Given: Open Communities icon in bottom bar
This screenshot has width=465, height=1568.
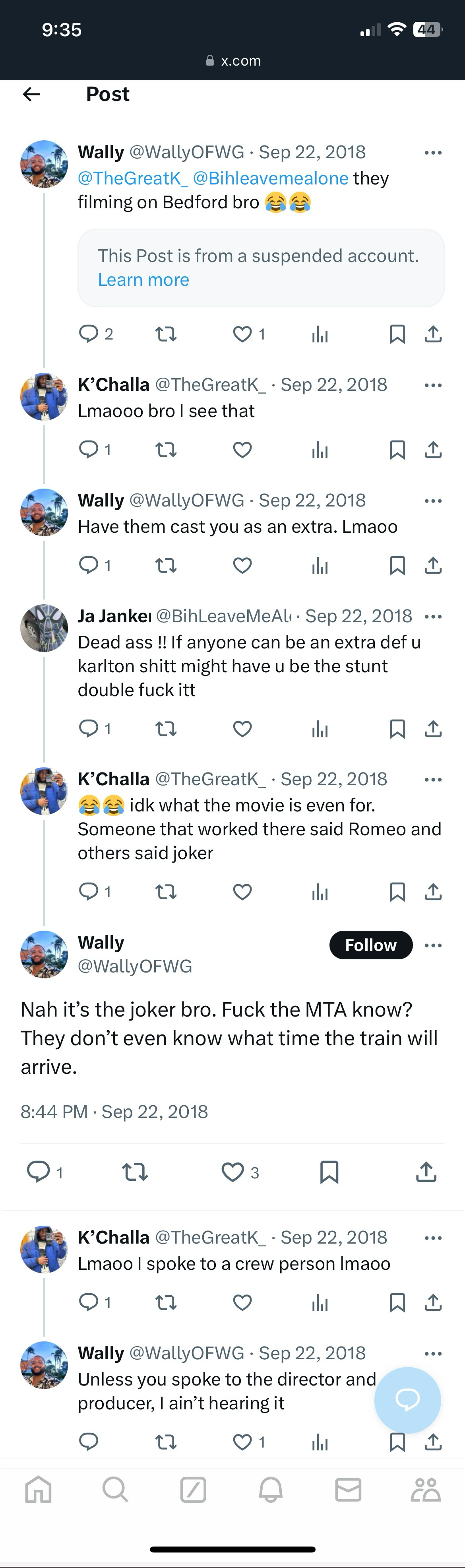Looking at the screenshot, I should (x=425, y=1490).
